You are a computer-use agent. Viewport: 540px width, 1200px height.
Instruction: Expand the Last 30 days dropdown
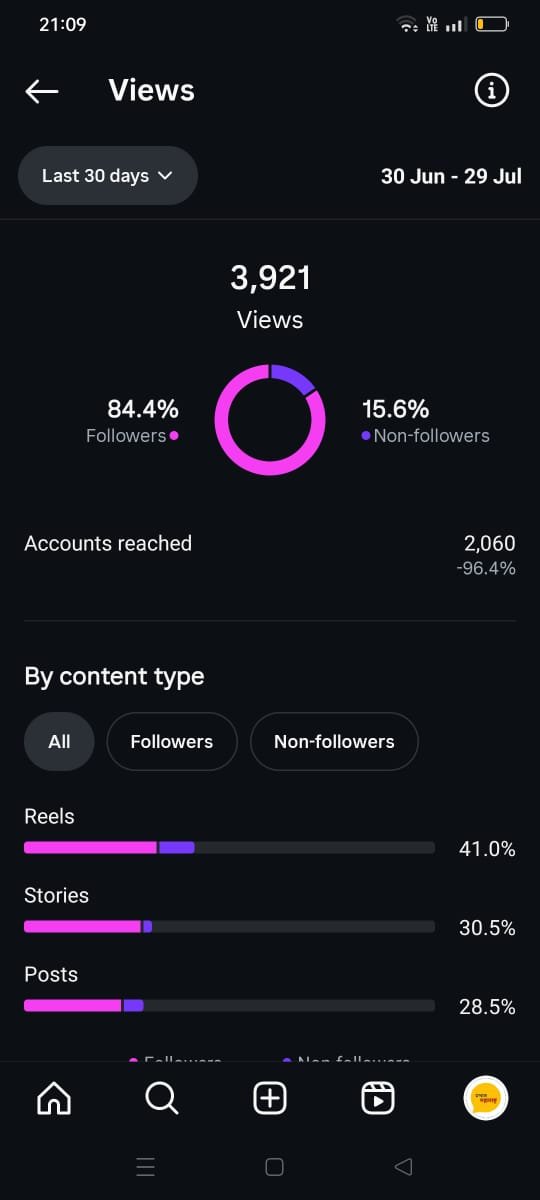click(108, 176)
